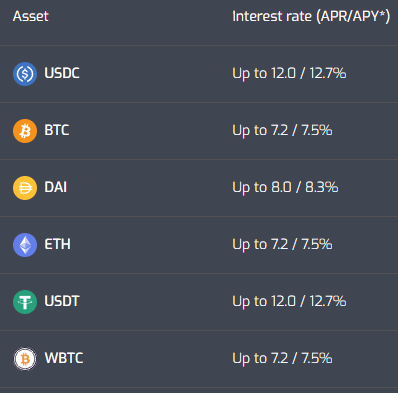Click DAI rate Up to 8.0 / 8.3%

285,187
